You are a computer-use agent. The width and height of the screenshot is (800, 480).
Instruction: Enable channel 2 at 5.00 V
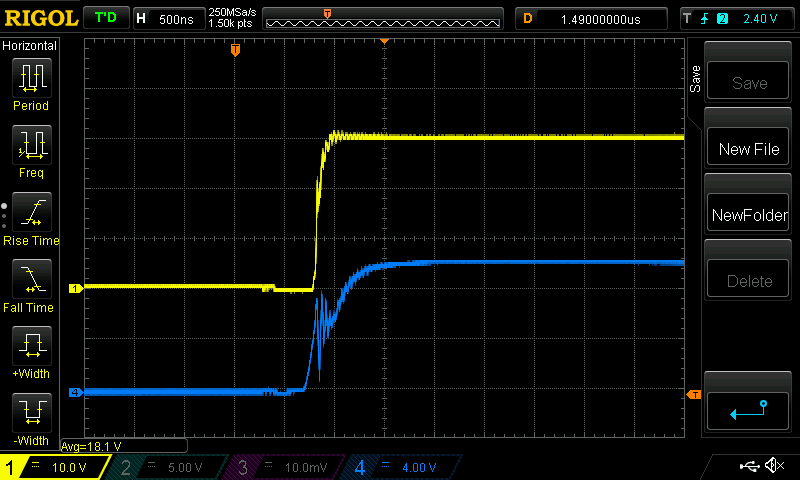click(170, 467)
